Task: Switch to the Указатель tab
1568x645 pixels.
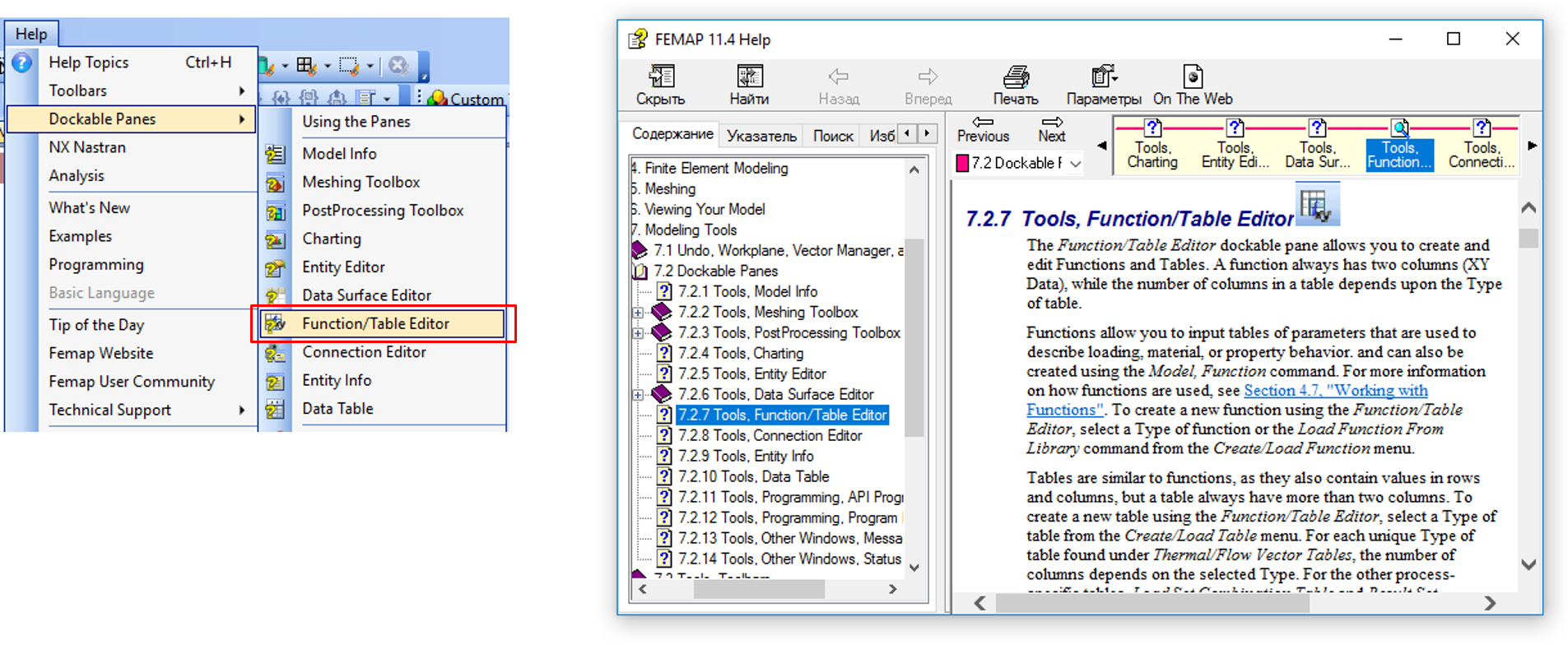Action: click(x=761, y=136)
